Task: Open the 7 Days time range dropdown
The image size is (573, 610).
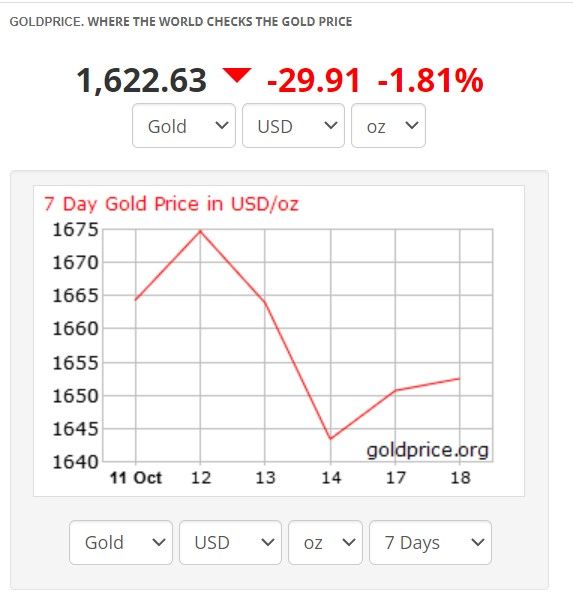Action: pos(430,542)
